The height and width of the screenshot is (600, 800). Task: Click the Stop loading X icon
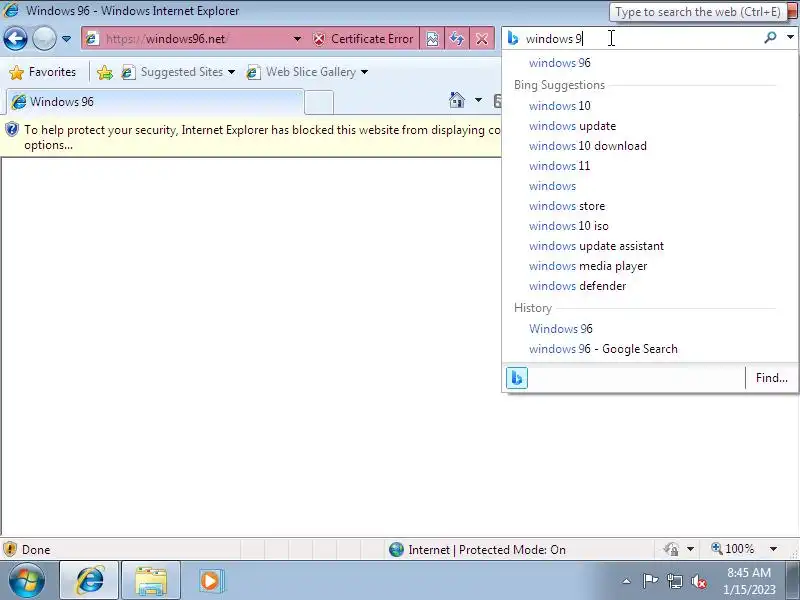coord(482,39)
